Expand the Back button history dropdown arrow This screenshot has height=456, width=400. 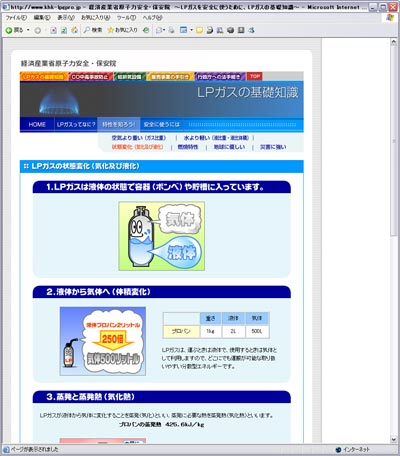pyautogui.click(x=28, y=30)
